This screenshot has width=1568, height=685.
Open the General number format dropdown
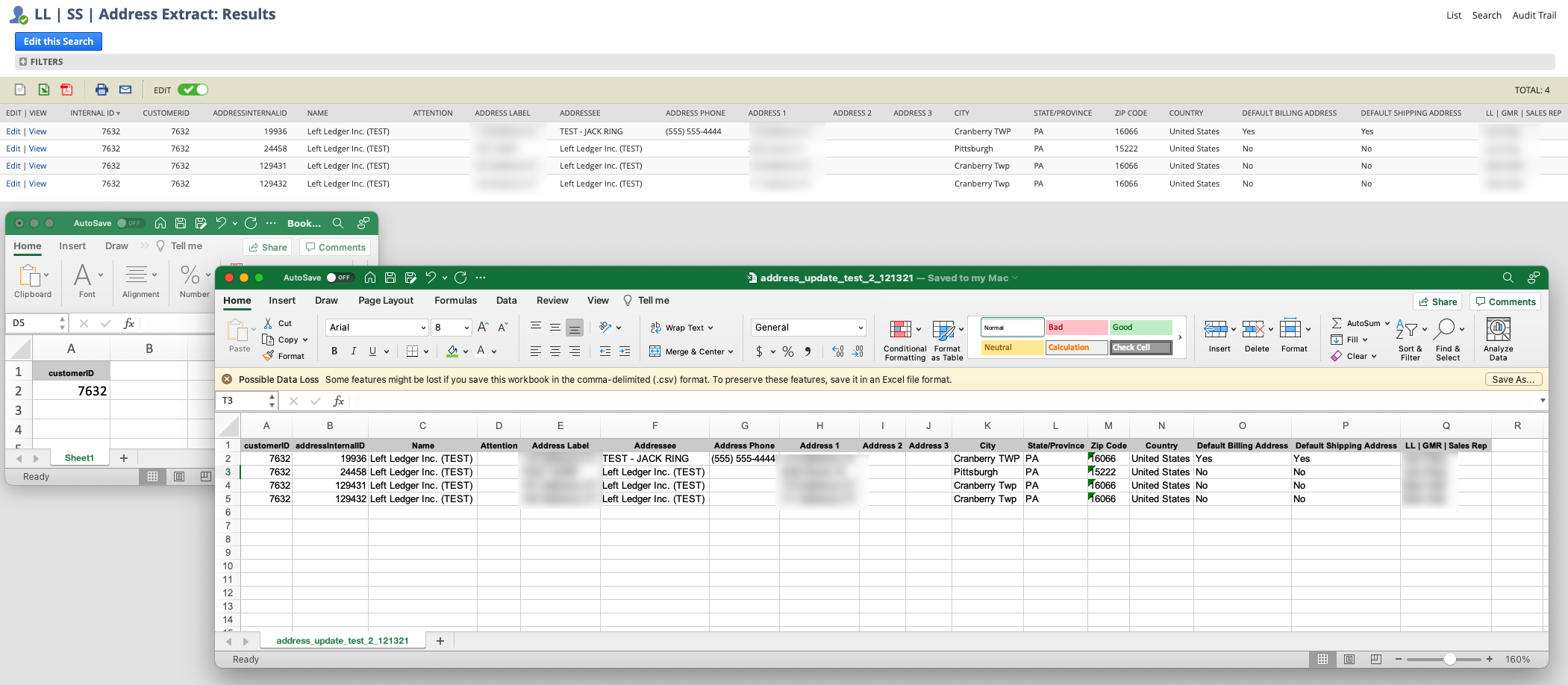pos(860,328)
